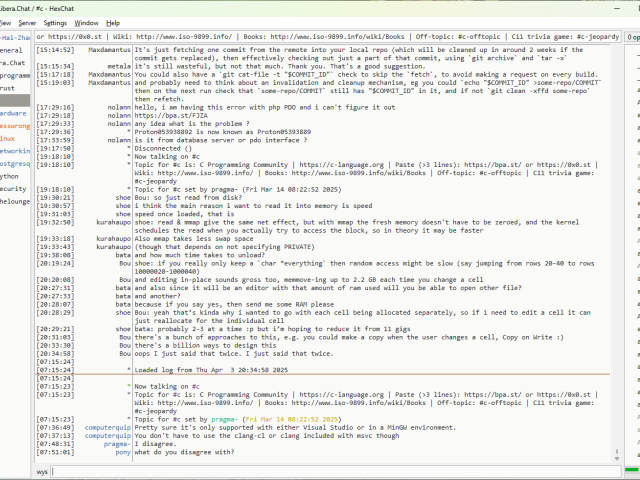Viewport: 640px width, 480px height.
Task: Open the lesswrong channel
Action: pyautogui.click(x=14, y=127)
